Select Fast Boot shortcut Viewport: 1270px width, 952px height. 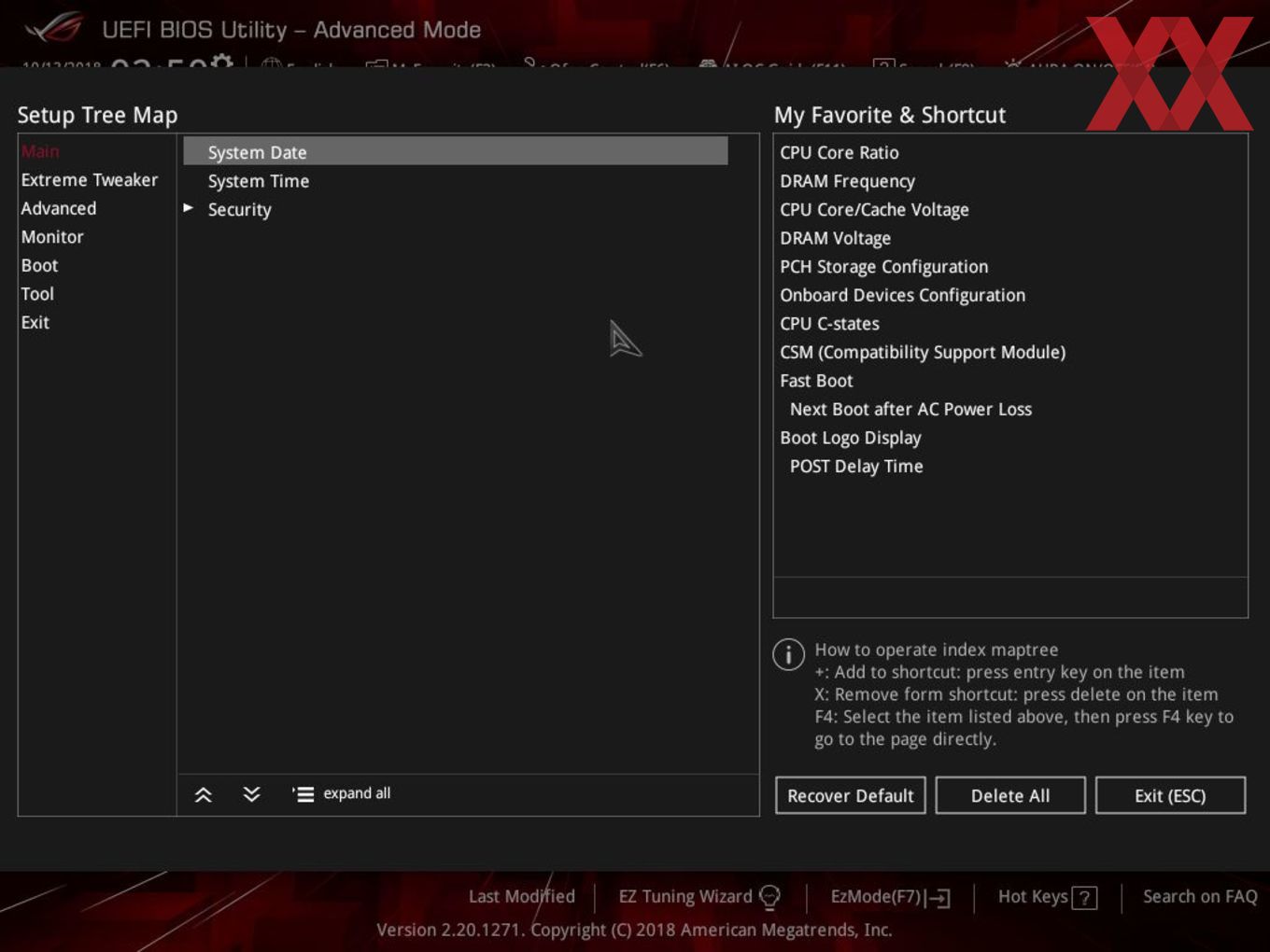click(x=816, y=381)
